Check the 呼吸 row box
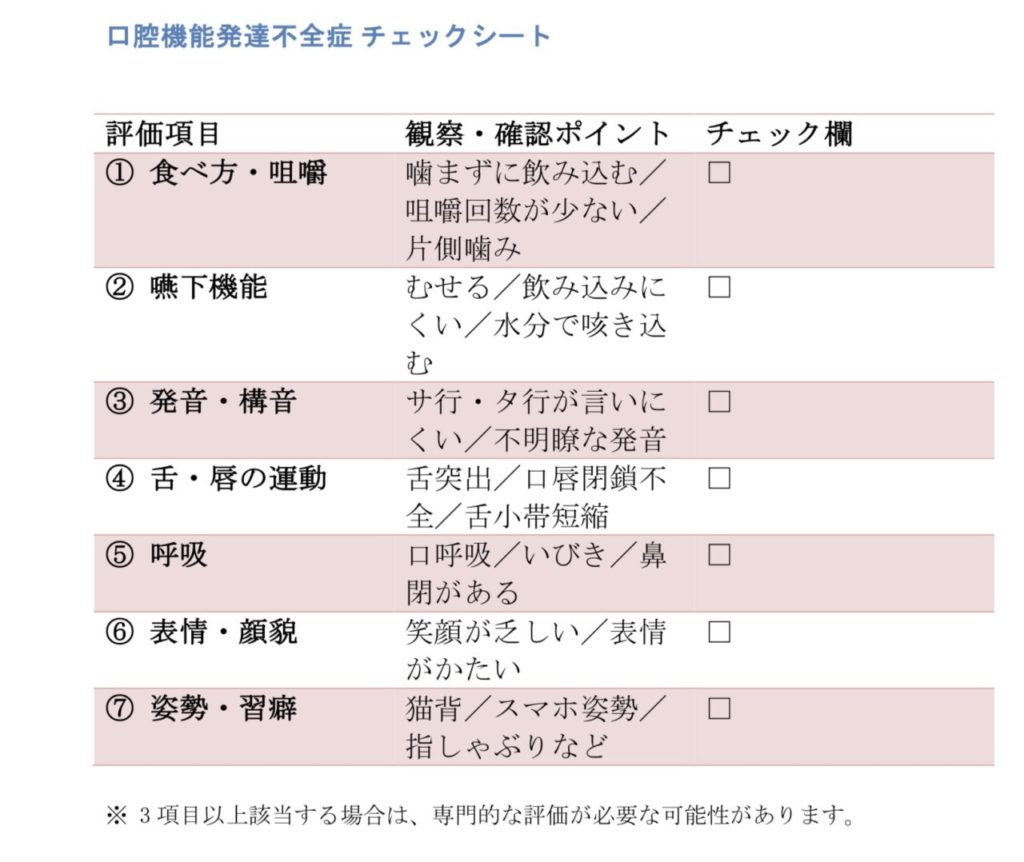 pos(719,555)
